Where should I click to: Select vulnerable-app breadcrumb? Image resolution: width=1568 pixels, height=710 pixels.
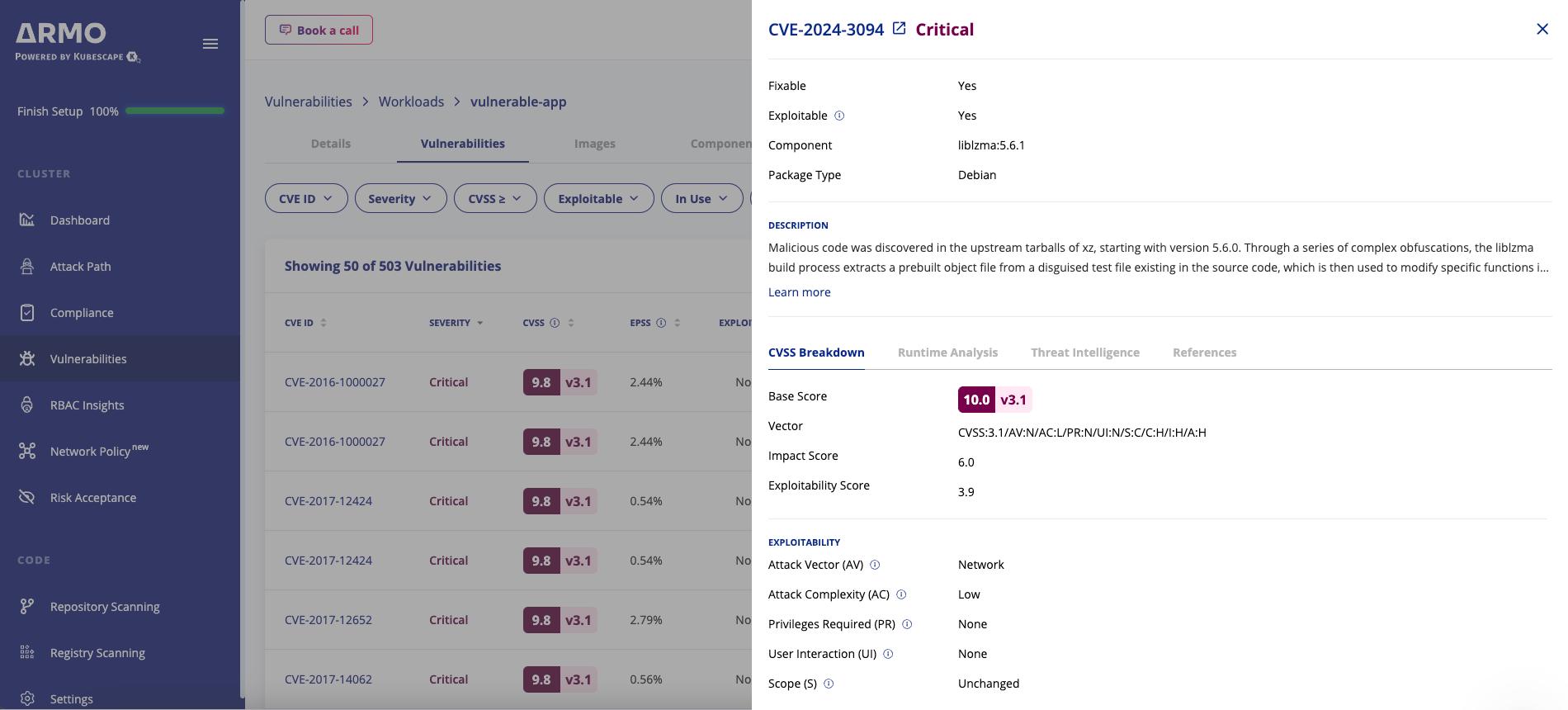518,102
